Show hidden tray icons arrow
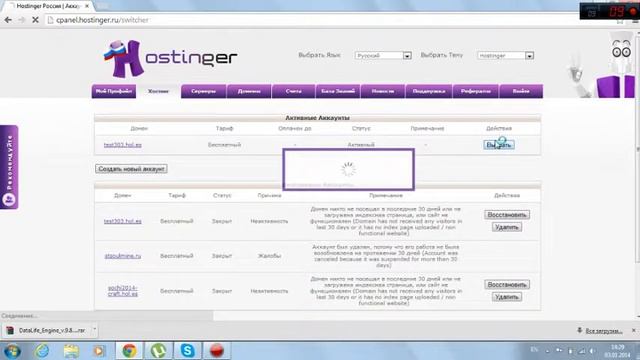This screenshot has width=640, height=360. [x=548, y=351]
